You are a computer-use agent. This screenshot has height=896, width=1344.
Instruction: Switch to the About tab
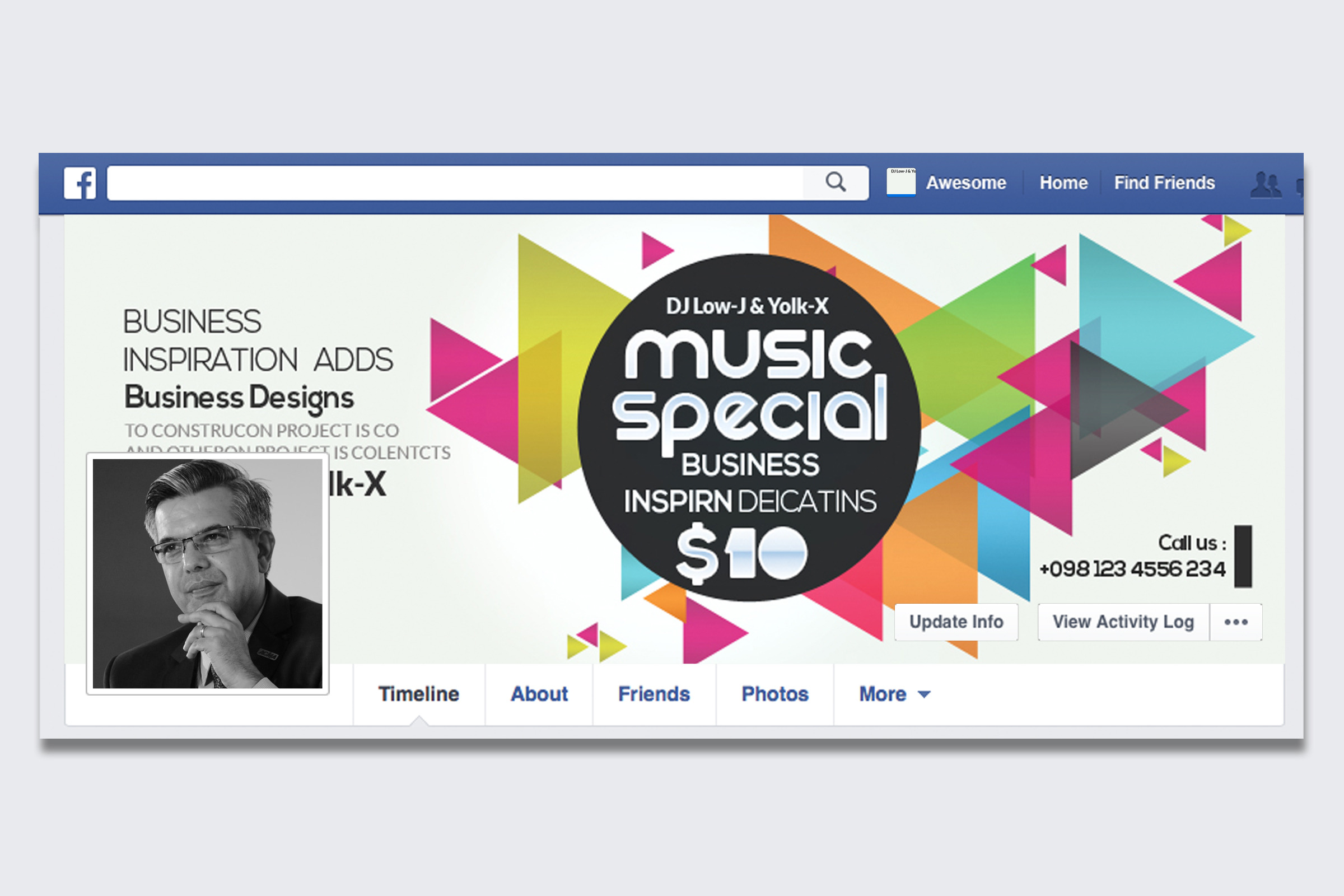pyautogui.click(x=539, y=694)
